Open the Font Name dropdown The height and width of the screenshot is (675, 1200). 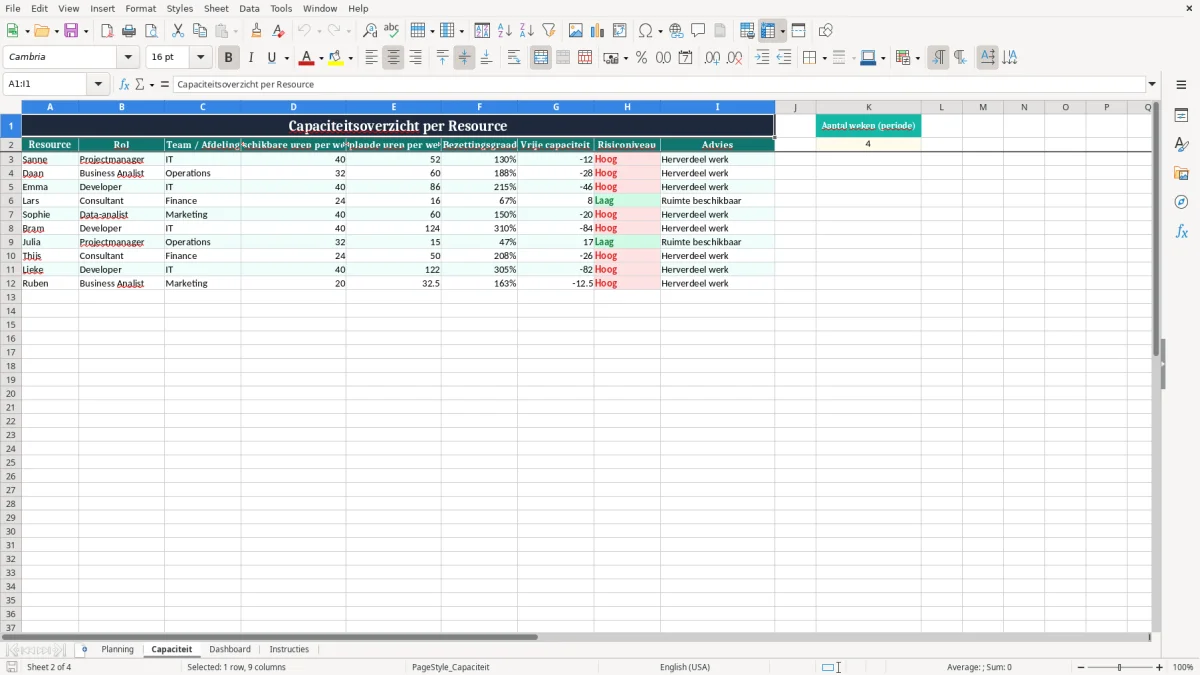[x=128, y=58]
